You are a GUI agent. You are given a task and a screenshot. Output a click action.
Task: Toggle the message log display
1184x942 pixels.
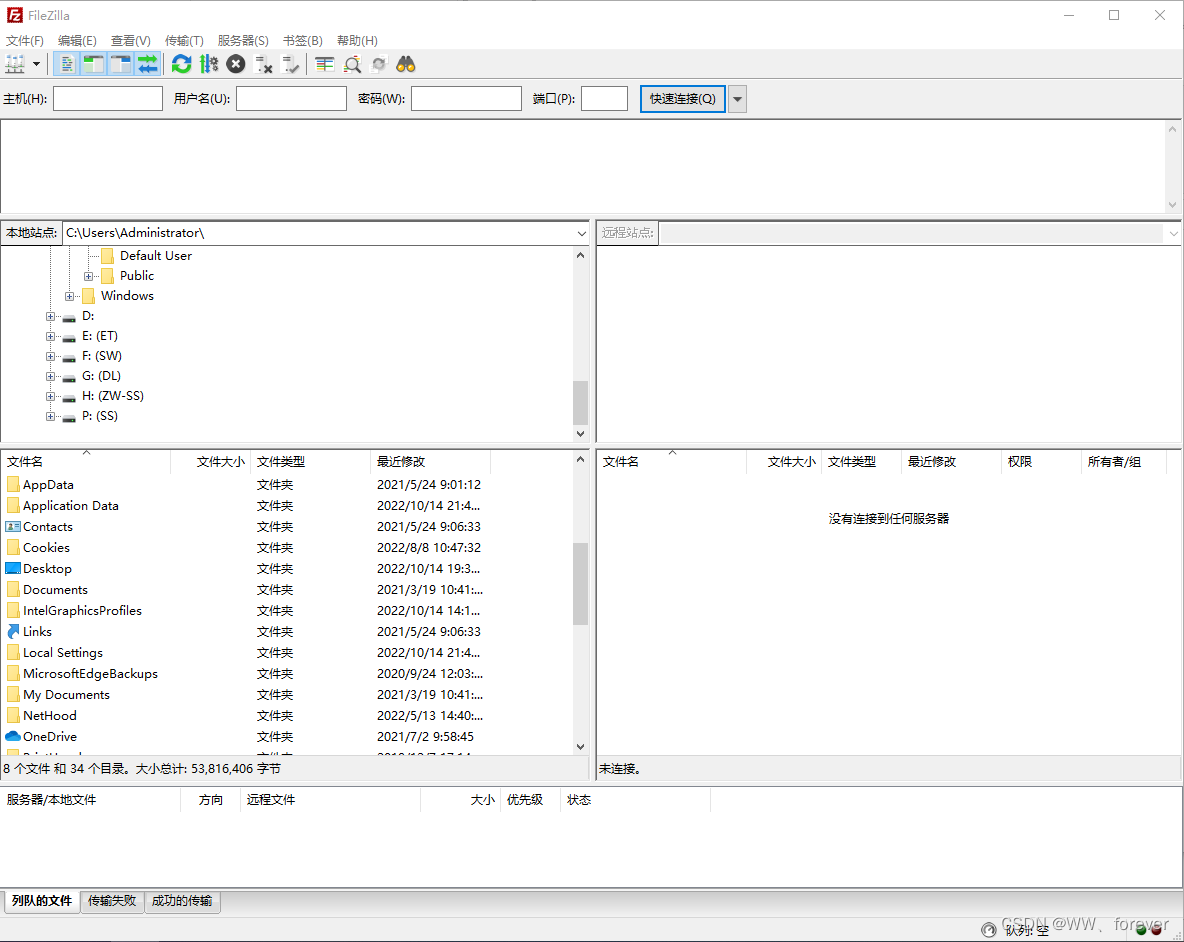(66, 64)
